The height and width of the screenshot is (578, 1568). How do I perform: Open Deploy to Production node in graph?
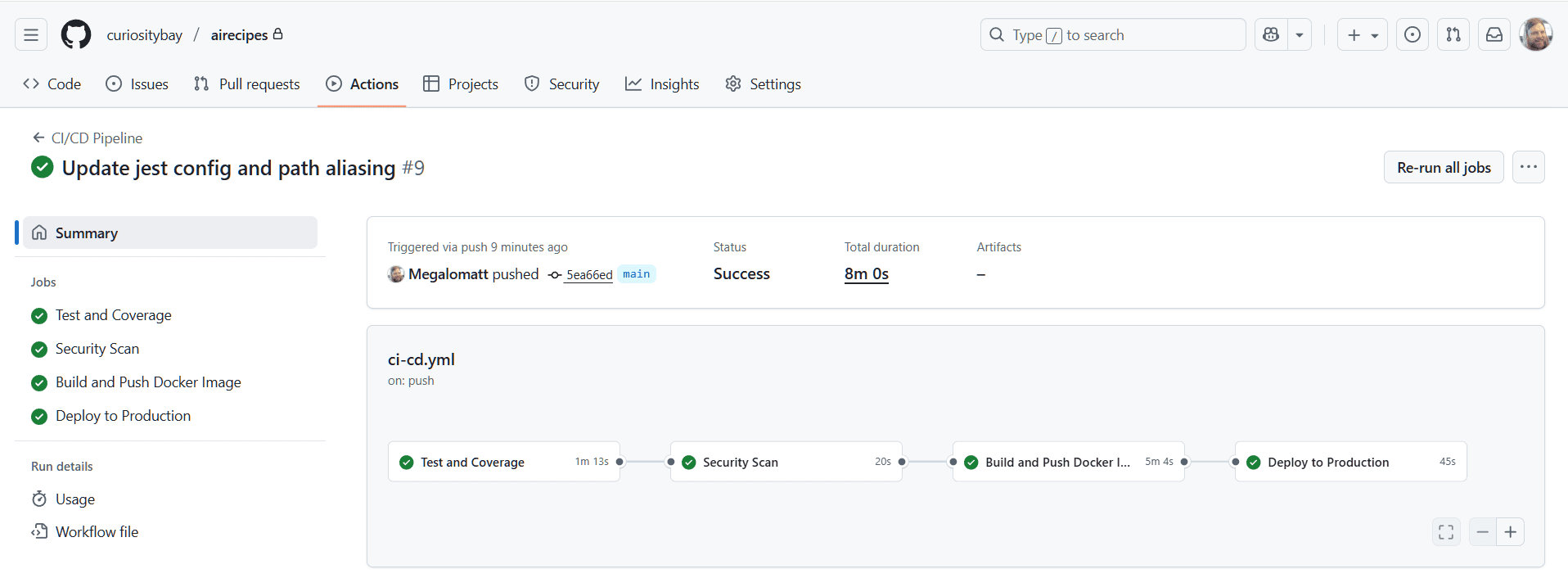click(1351, 462)
